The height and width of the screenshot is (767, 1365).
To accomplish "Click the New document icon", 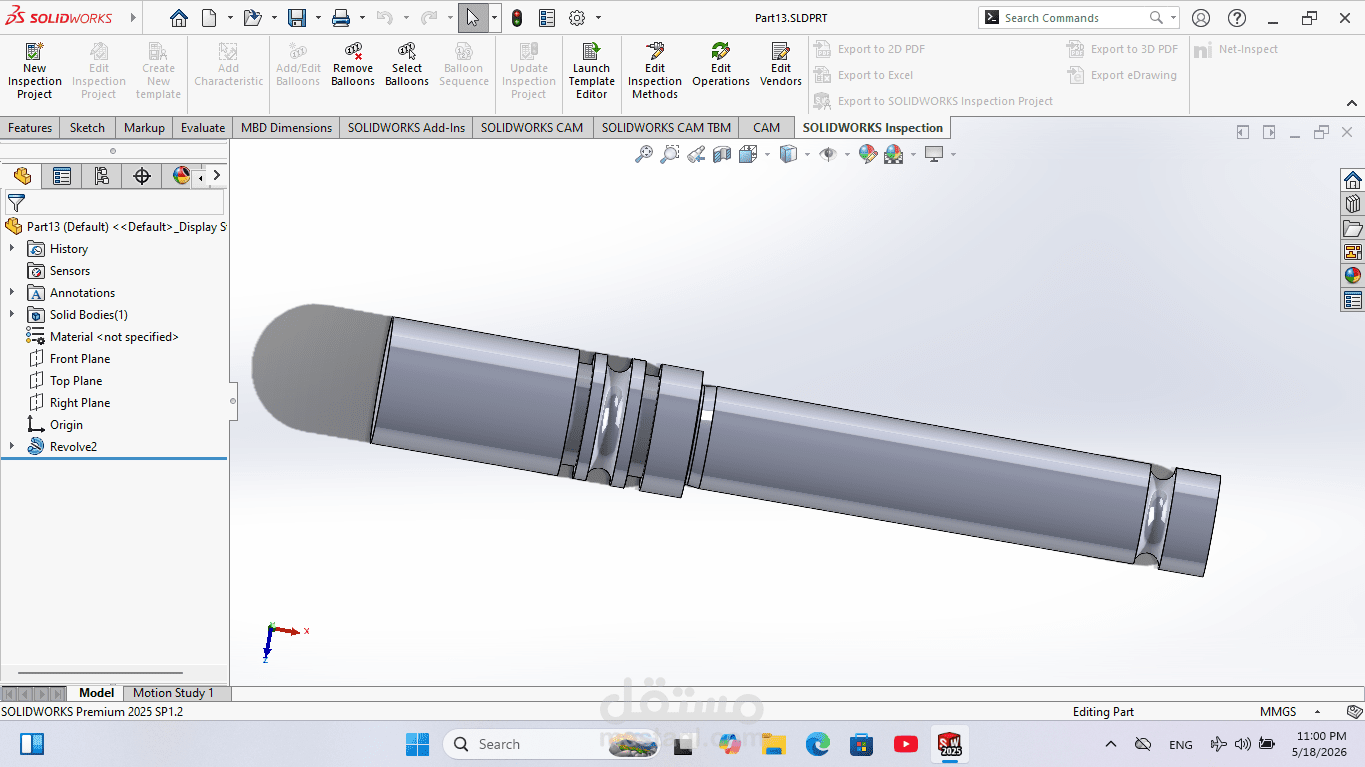I will 209,18.
